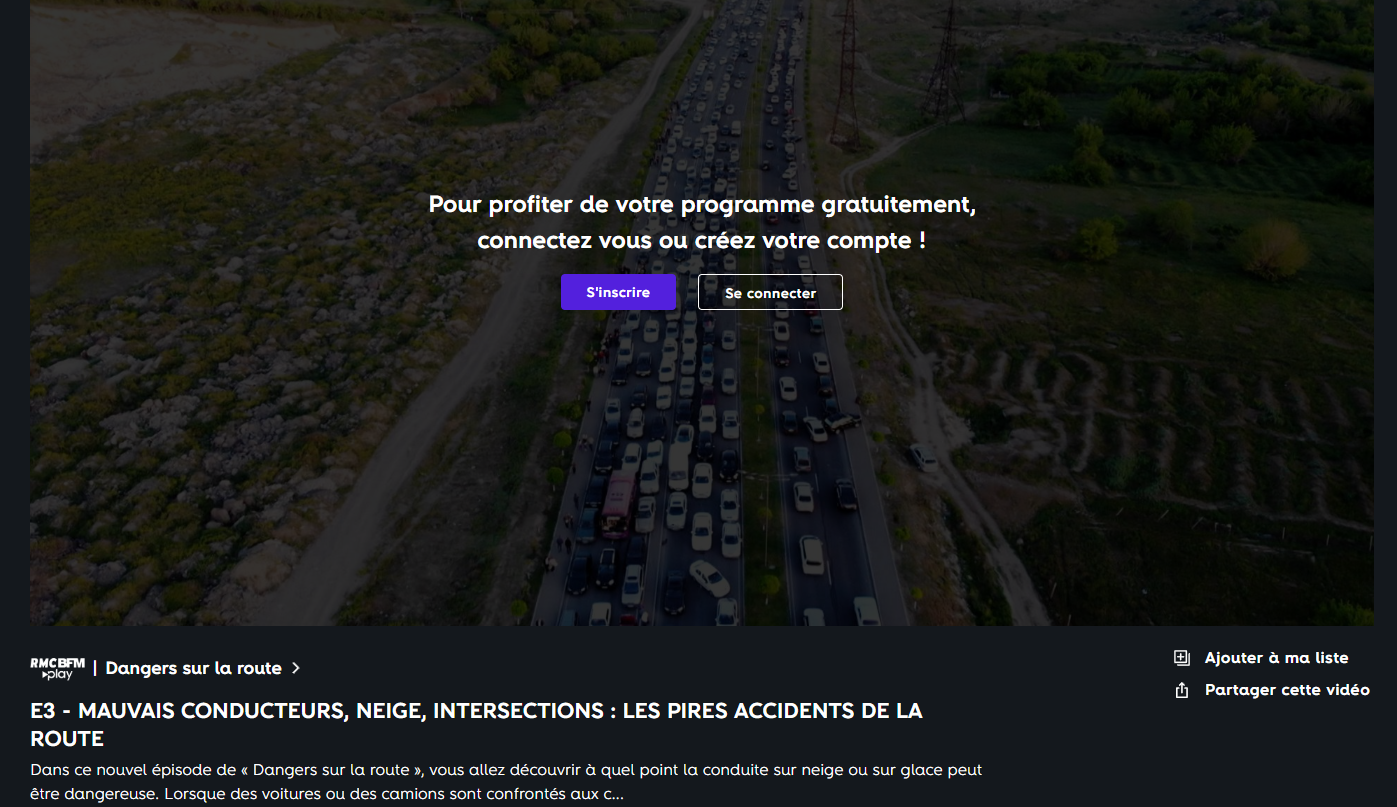Sign up with the S'inscrire button
This screenshot has height=807, width=1397.
click(x=618, y=292)
